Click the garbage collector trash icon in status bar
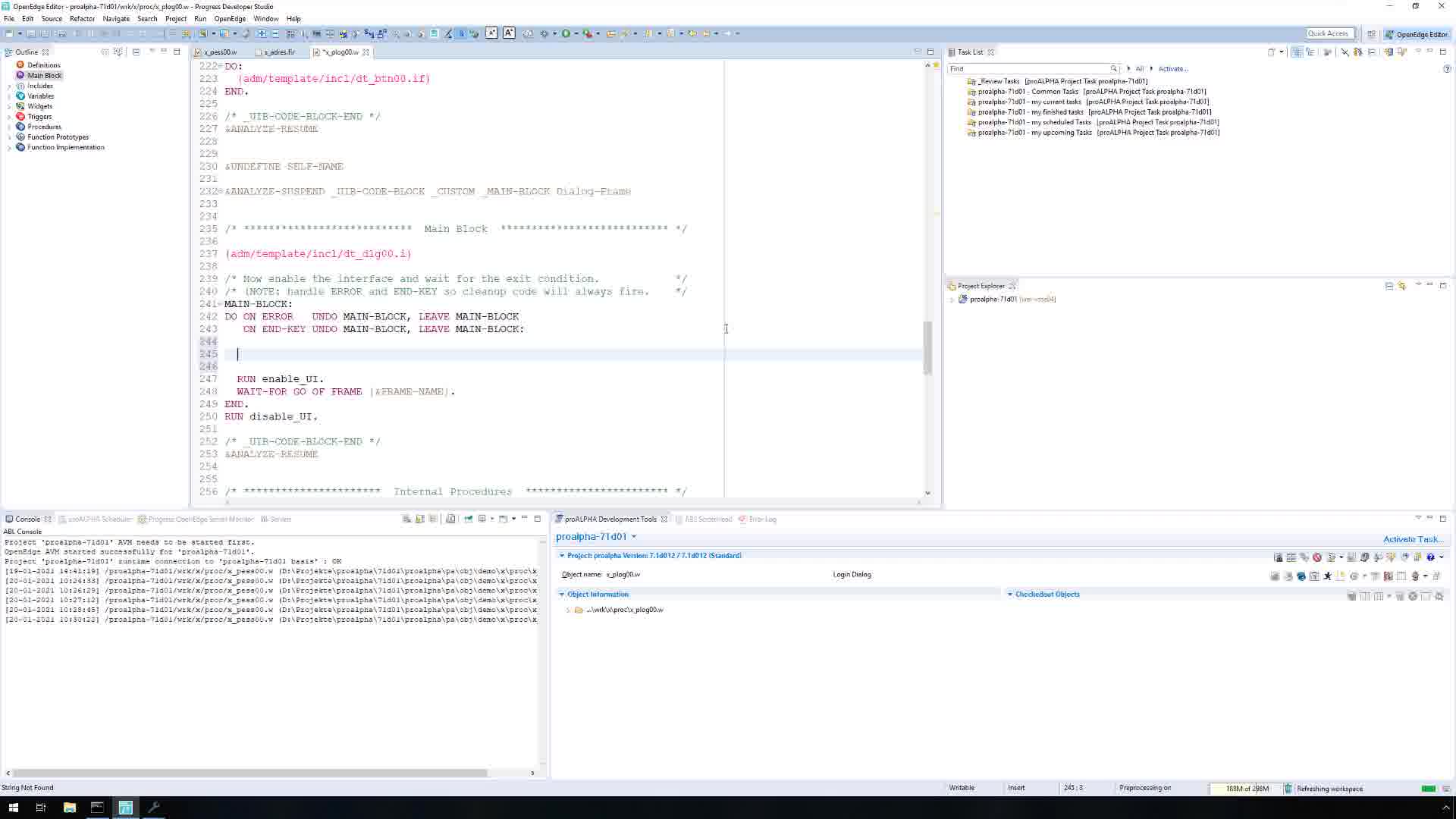1456x819 pixels. click(1288, 789)
